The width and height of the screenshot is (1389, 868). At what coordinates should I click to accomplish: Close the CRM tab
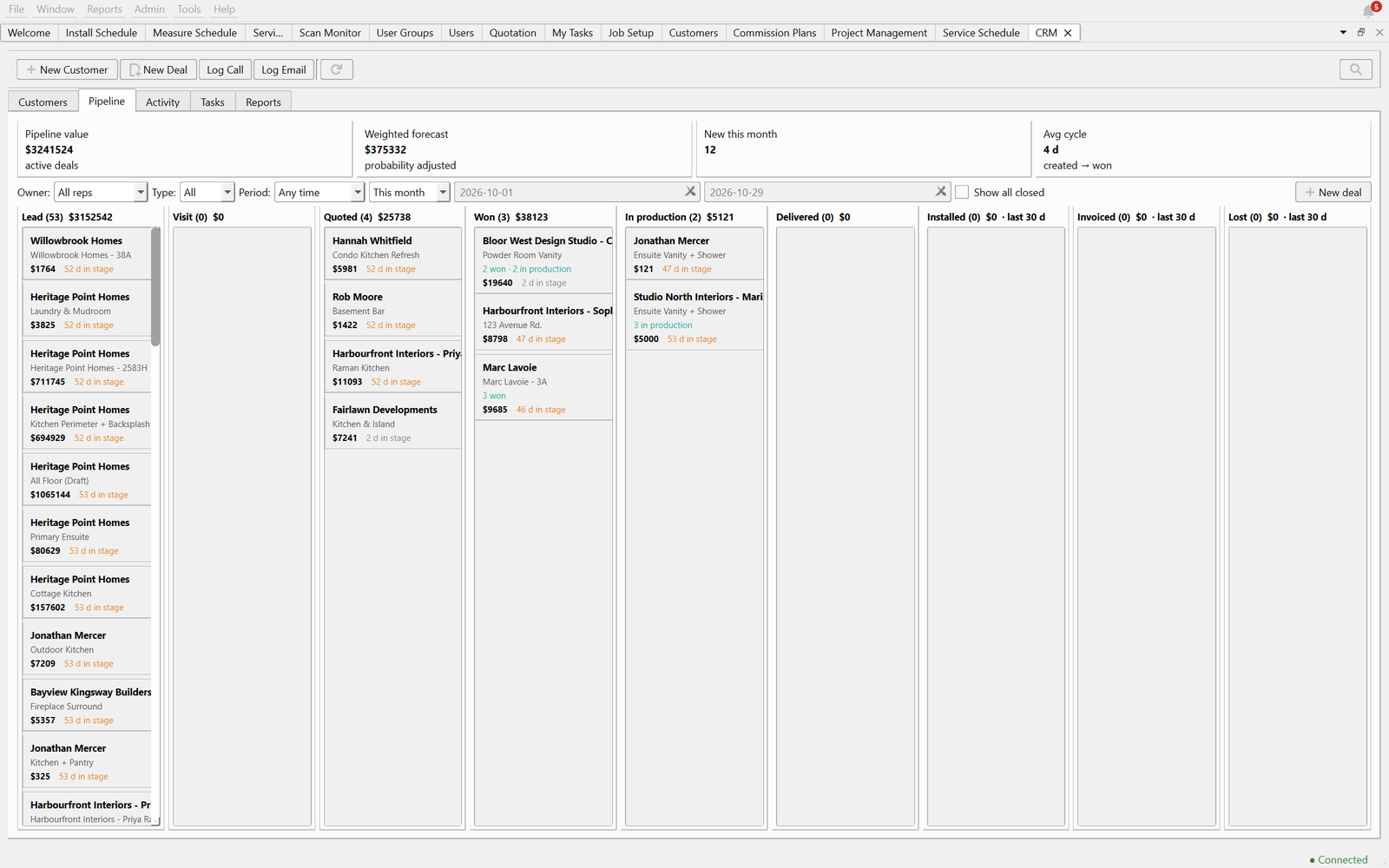(x=1068, y=33)
